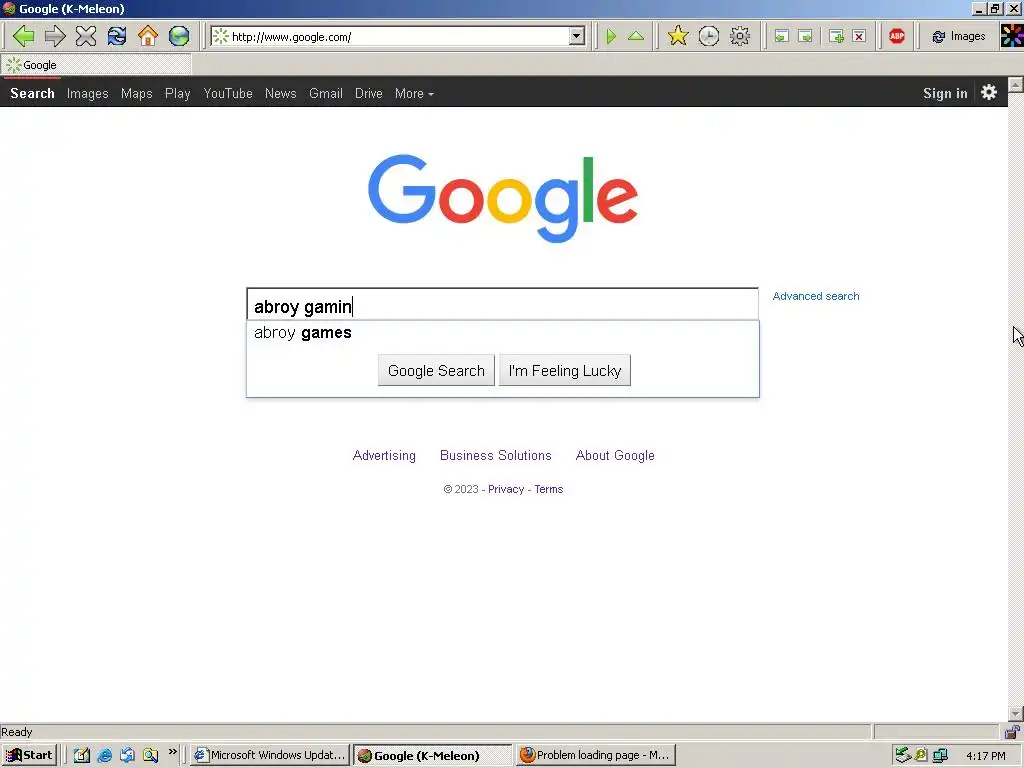
Task: Open News in Google's navigation bar
Action: point(281,93)
